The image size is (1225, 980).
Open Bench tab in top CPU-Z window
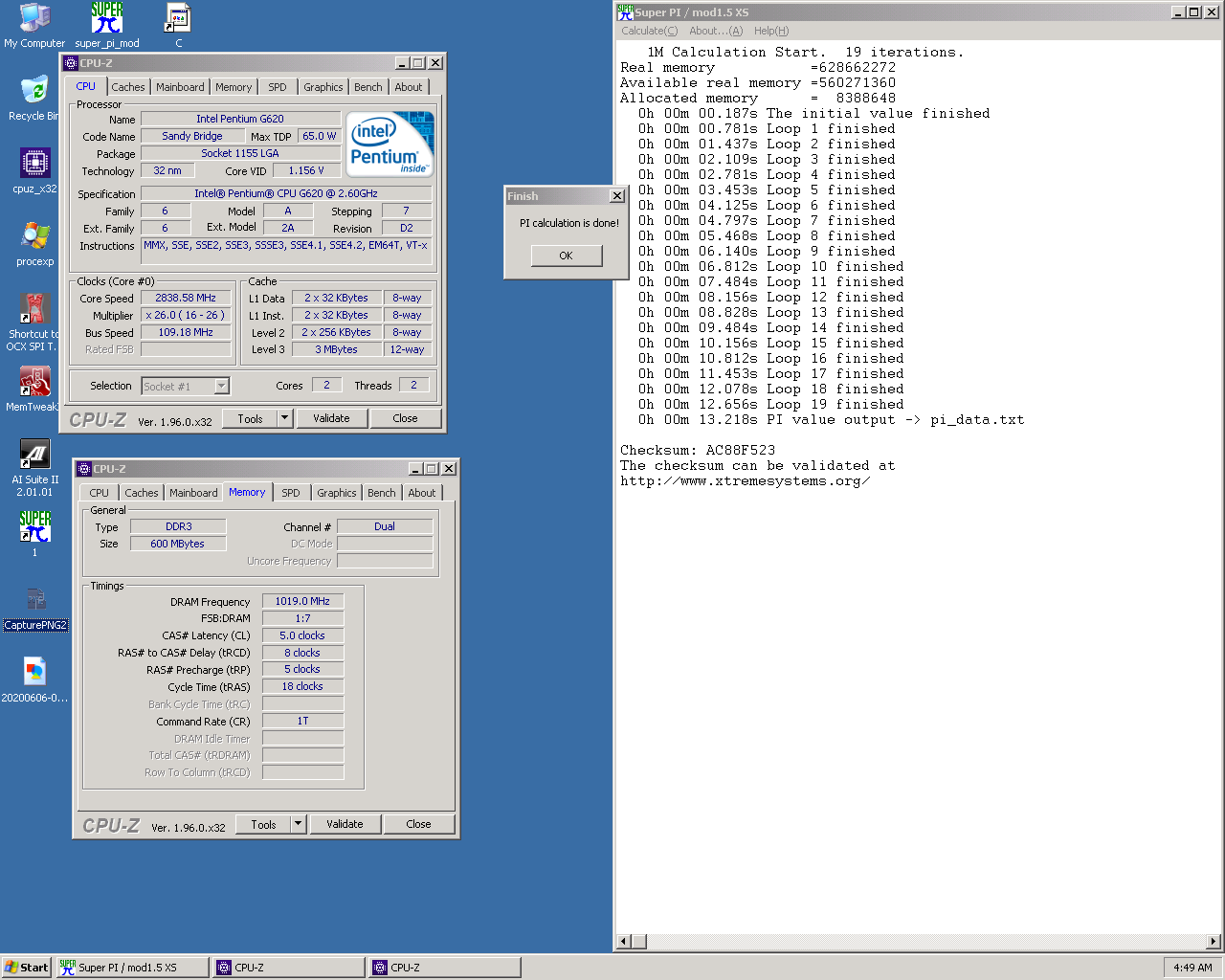pyautogui.click(x=368, y=87)
